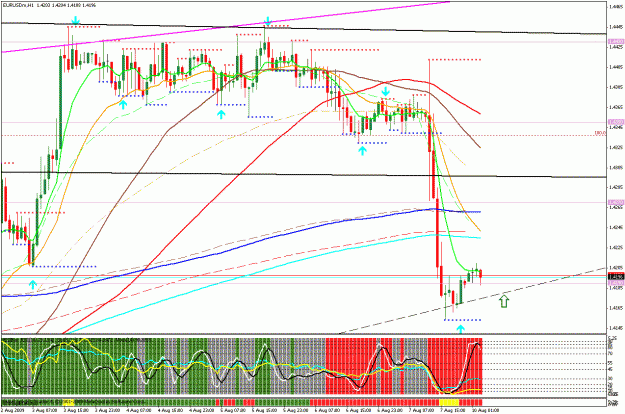Click the EURUSDm,H1 chart title text
Screen dimensions: 625x414
coord(17,6)
